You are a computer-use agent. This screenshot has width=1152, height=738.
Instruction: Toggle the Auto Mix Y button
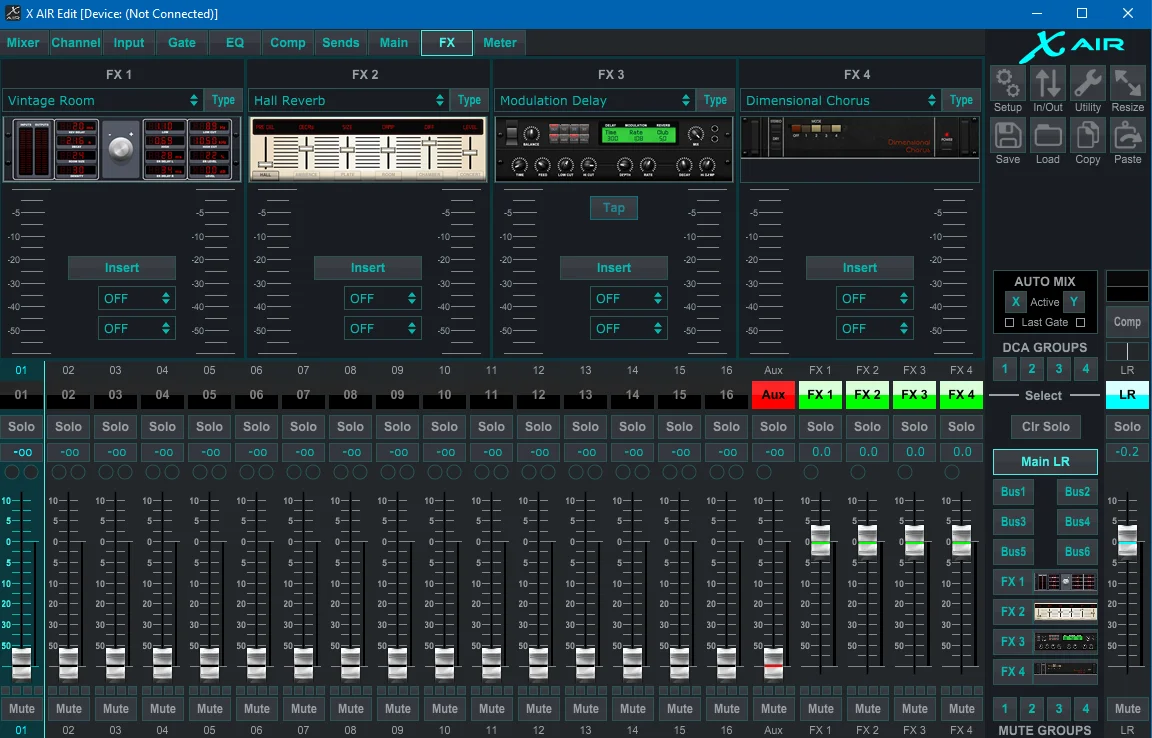1074,301
